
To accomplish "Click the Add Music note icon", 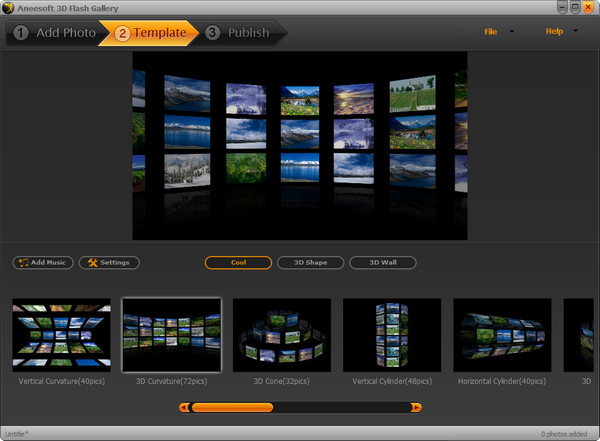I will coord(23,263).
